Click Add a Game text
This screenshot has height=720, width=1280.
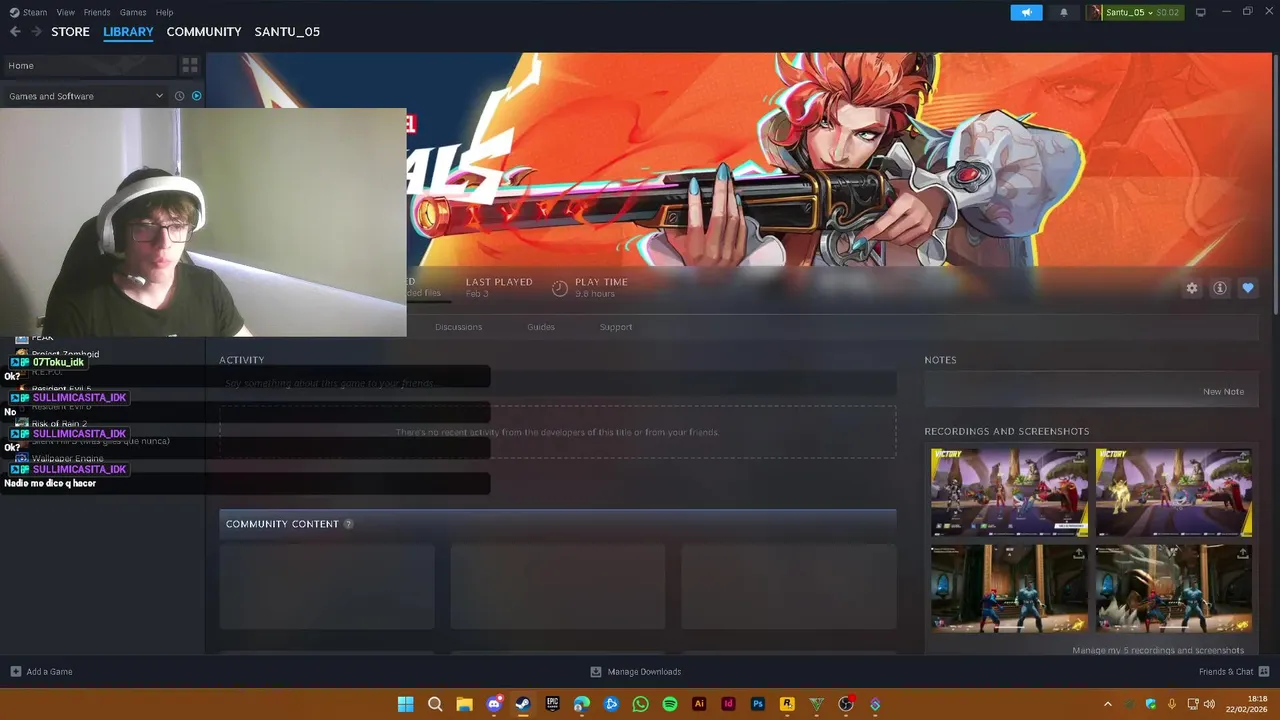49,672
